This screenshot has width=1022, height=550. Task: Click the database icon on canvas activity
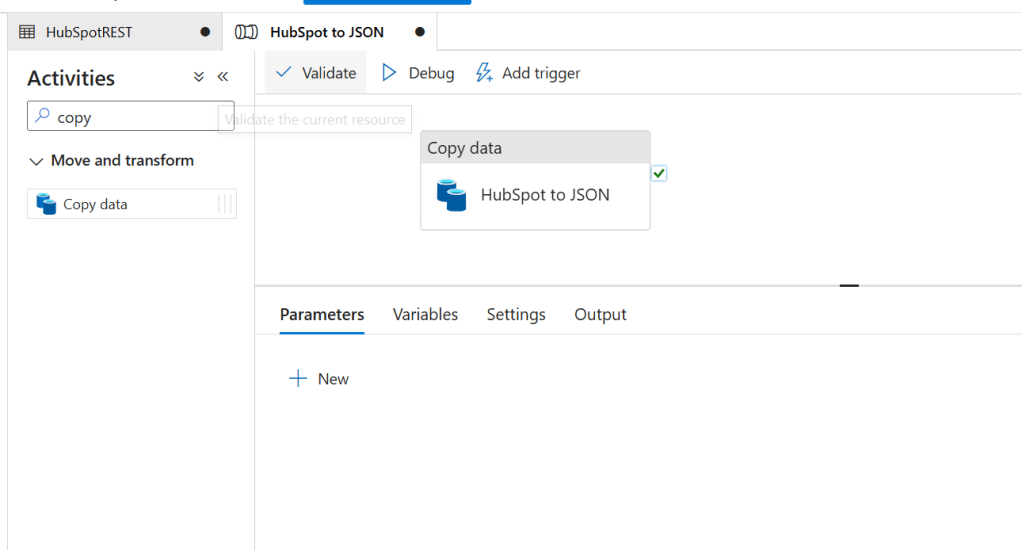(x=452, y=195)
